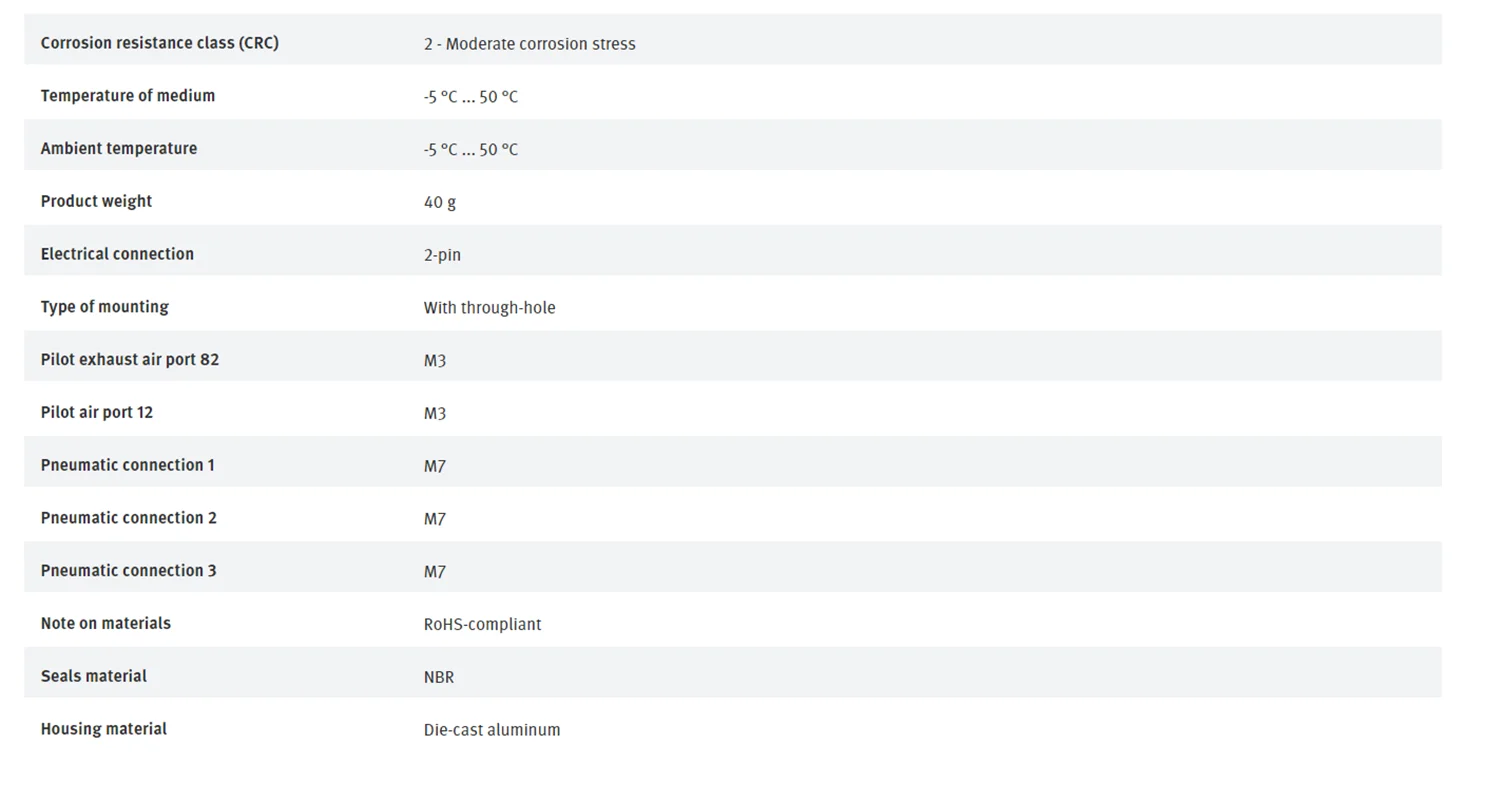Click the Note on materials label
Viewport: 1500px width, 801px height.
105,624
